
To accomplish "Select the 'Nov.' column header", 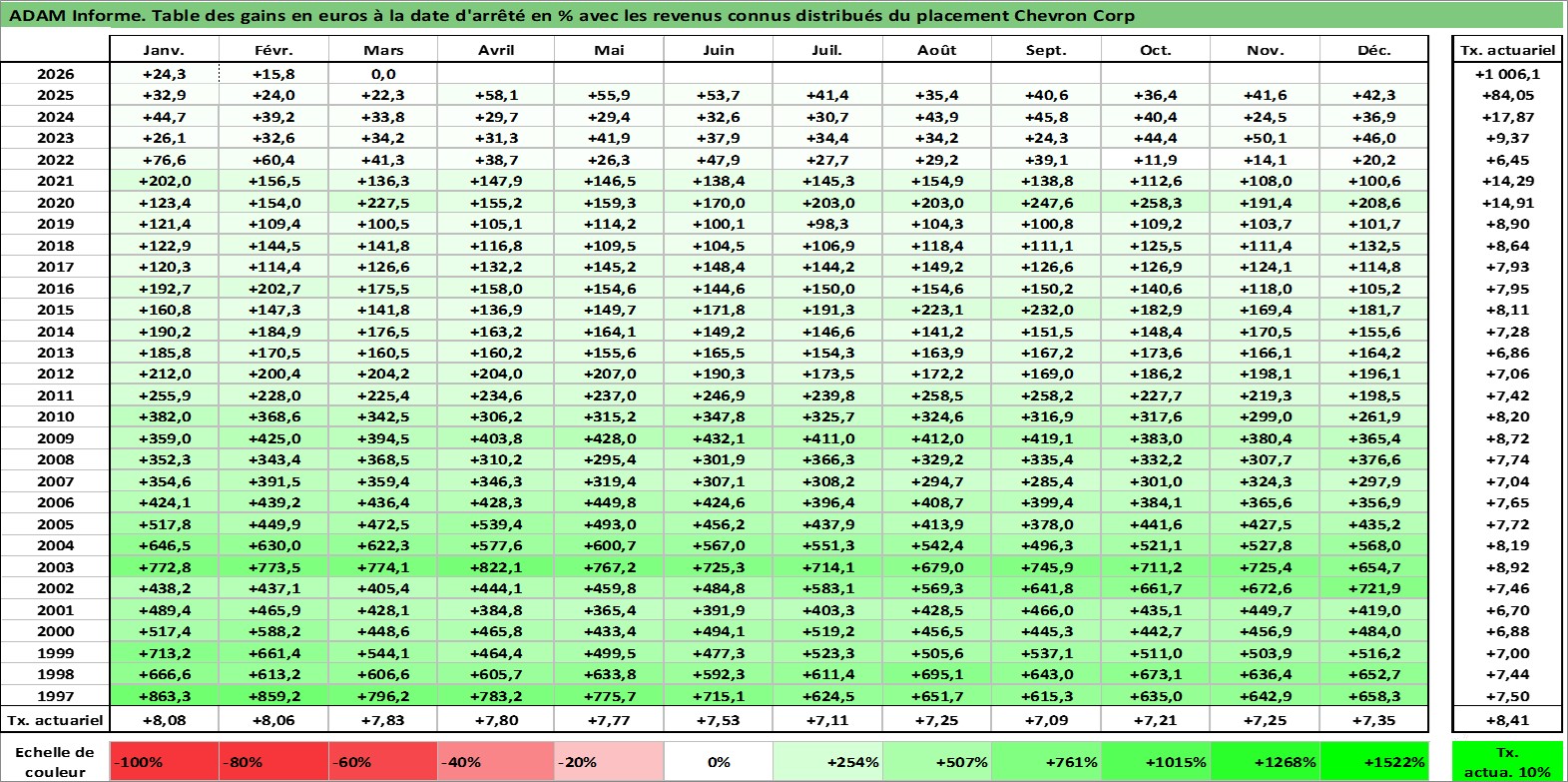I will click(x=1265, y=50).
